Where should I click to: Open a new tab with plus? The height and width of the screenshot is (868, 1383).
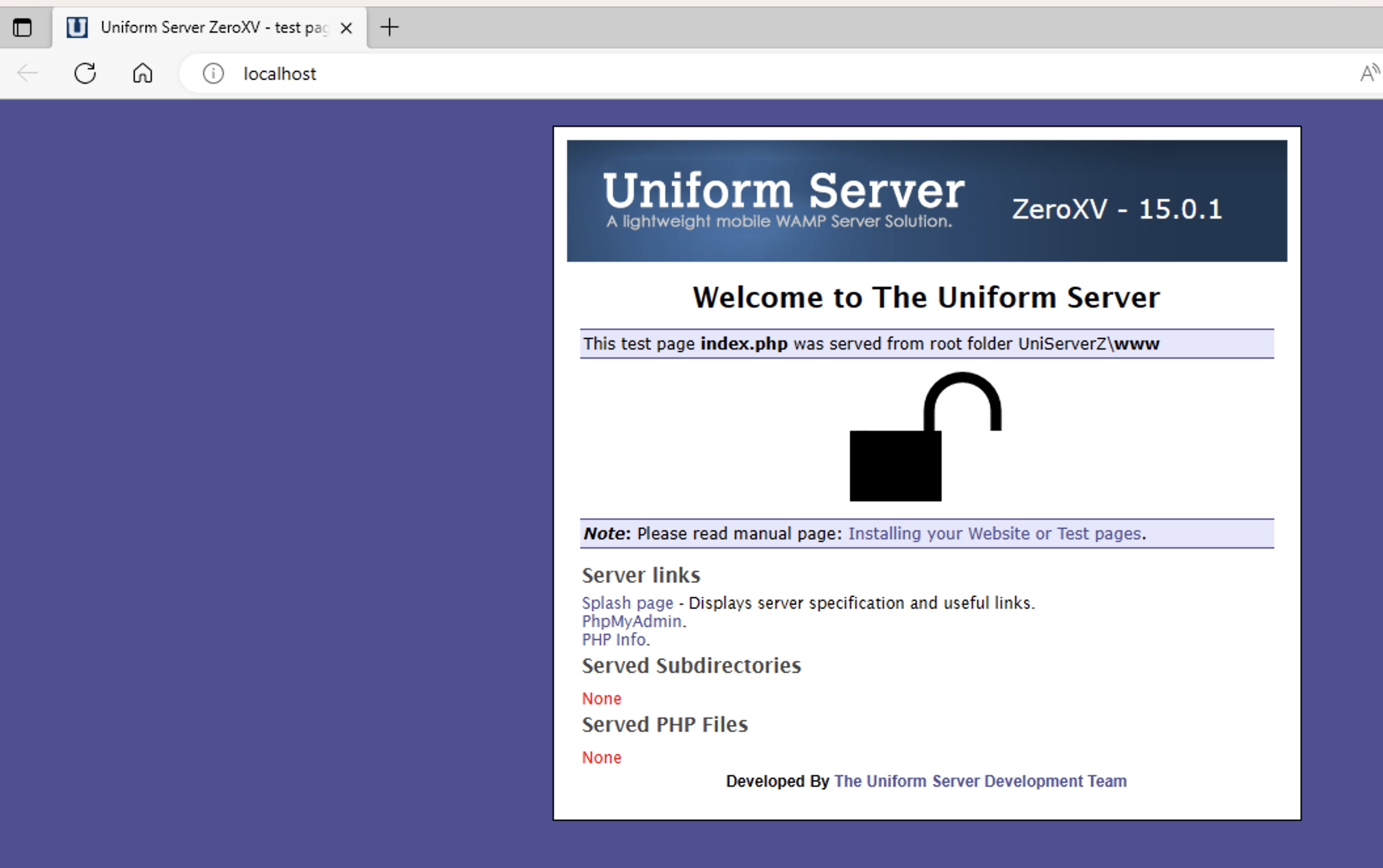tap(389, 27)
